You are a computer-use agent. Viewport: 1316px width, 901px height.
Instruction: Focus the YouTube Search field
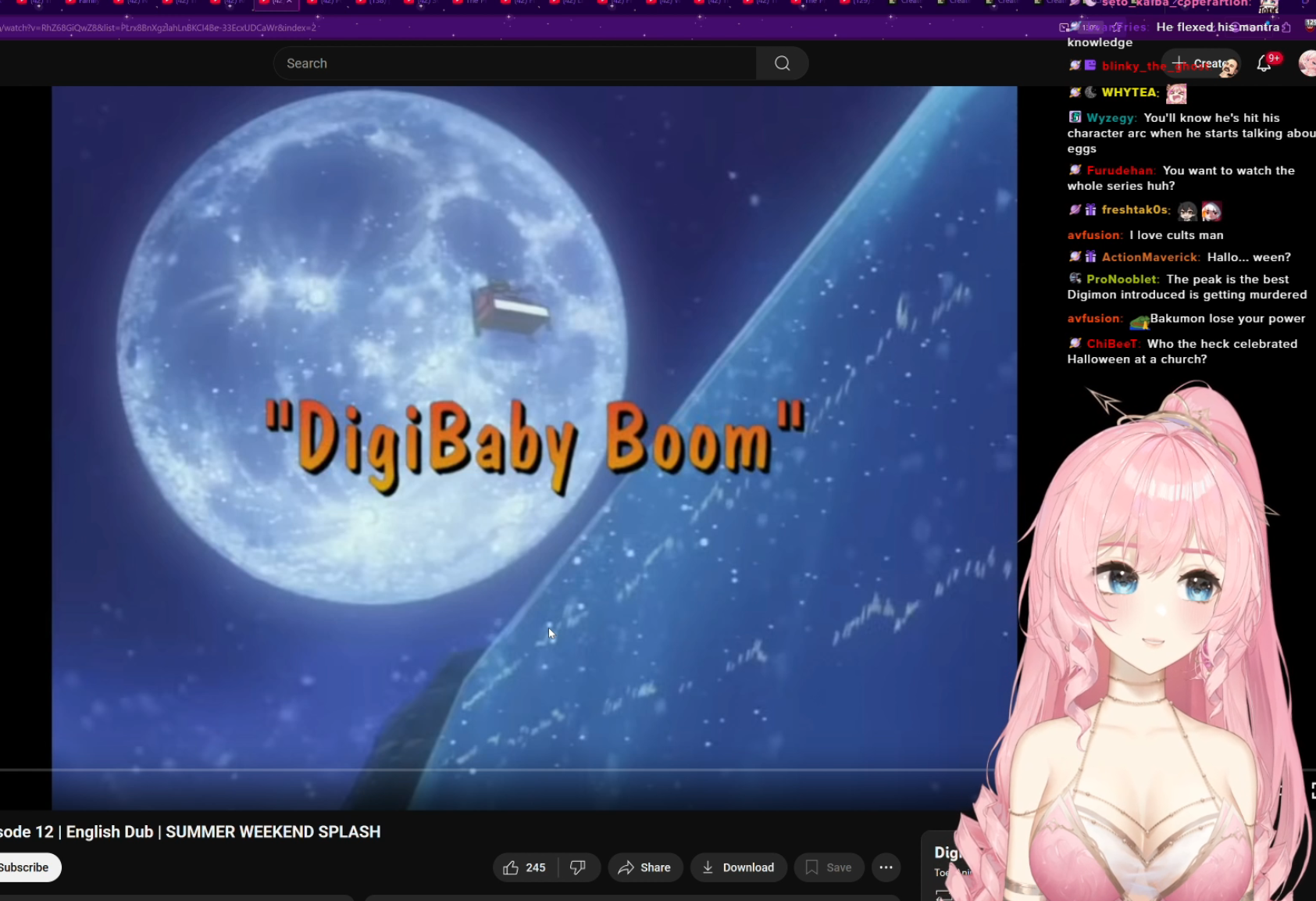coord(515,63)
